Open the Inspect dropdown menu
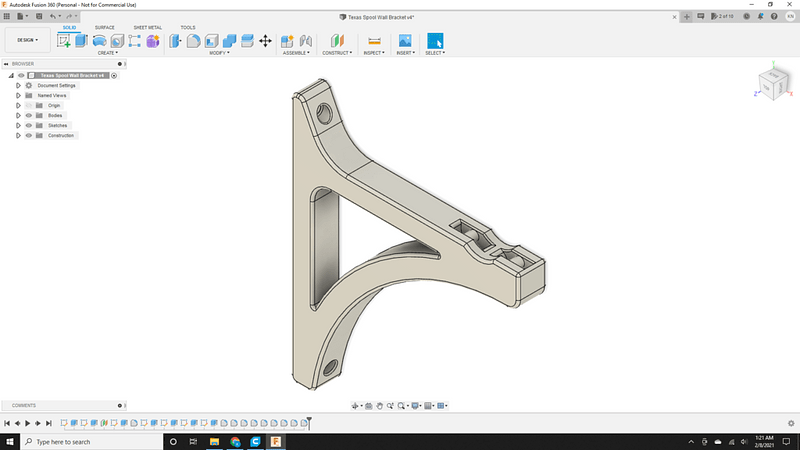The width and height of the screenshot is (800, 450). pos(374,53)
